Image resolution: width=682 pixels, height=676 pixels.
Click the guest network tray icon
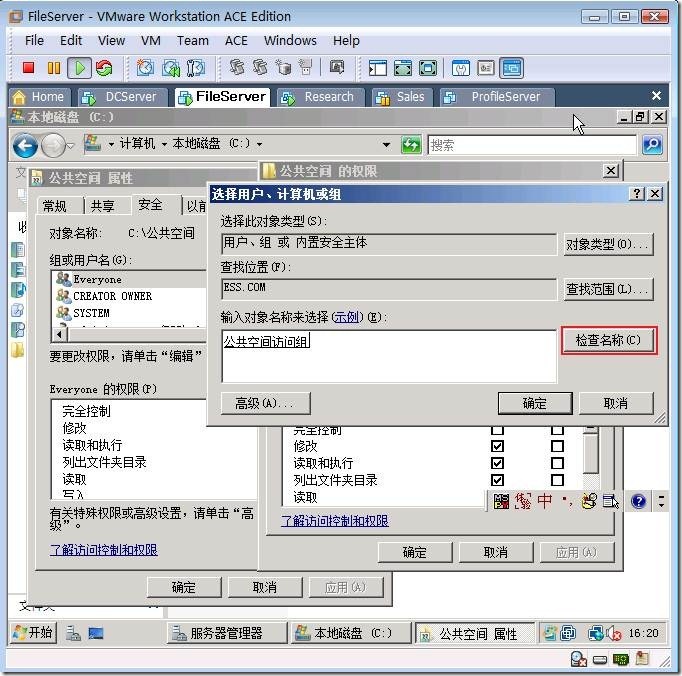pos(595,633)
